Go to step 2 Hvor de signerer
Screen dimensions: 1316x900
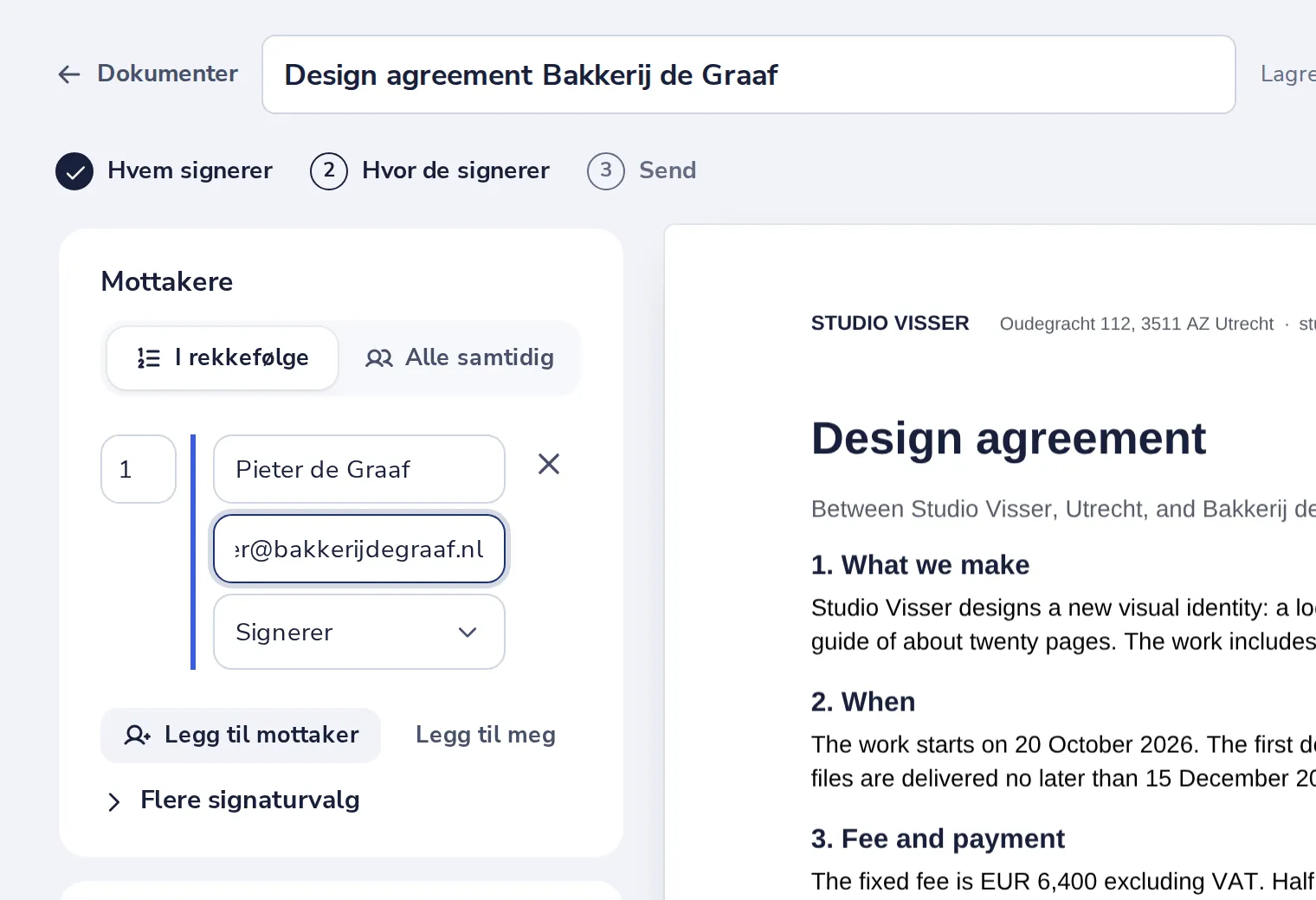coord(430,170)
